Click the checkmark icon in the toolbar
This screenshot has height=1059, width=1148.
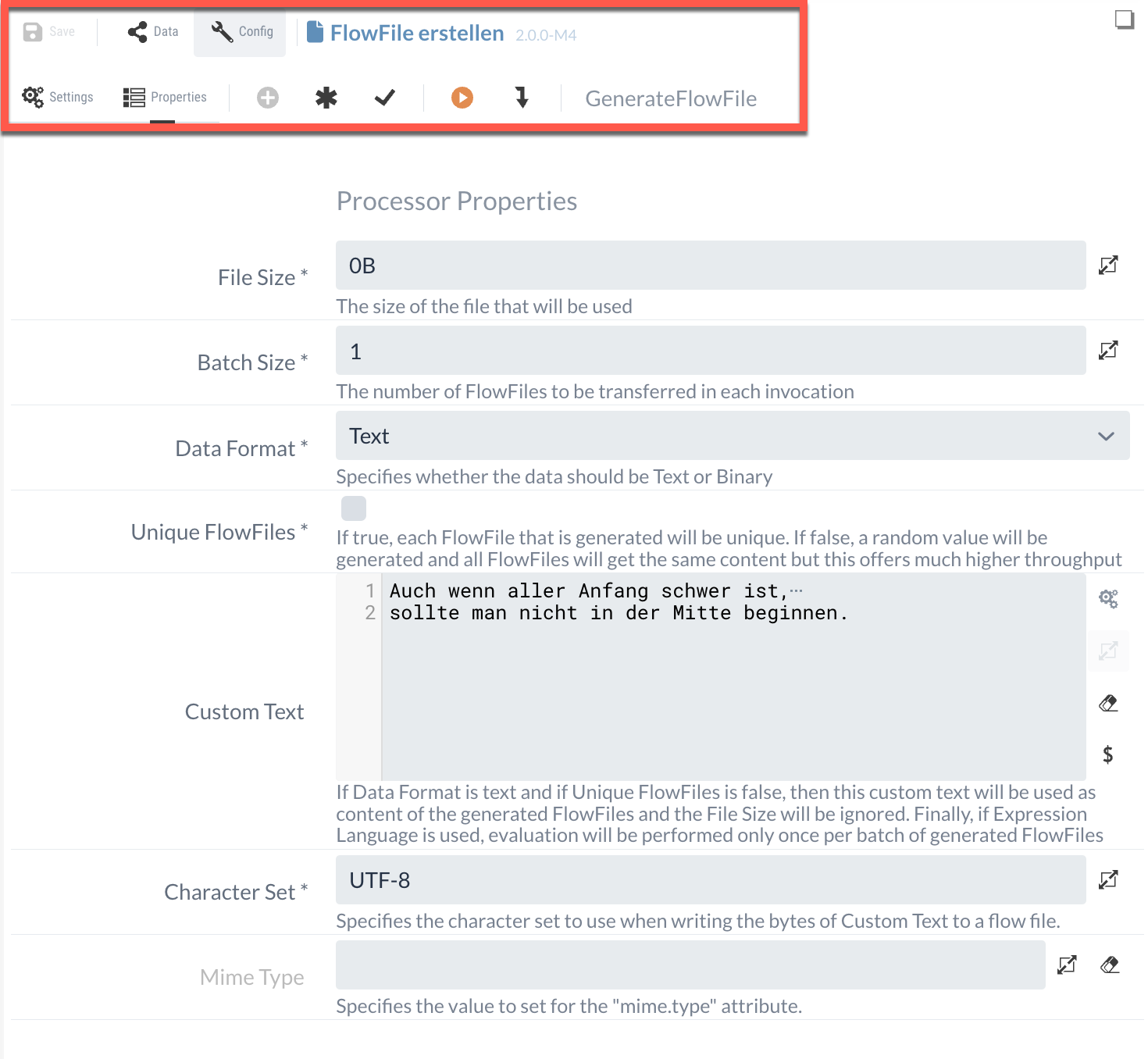tap(384, 98)
